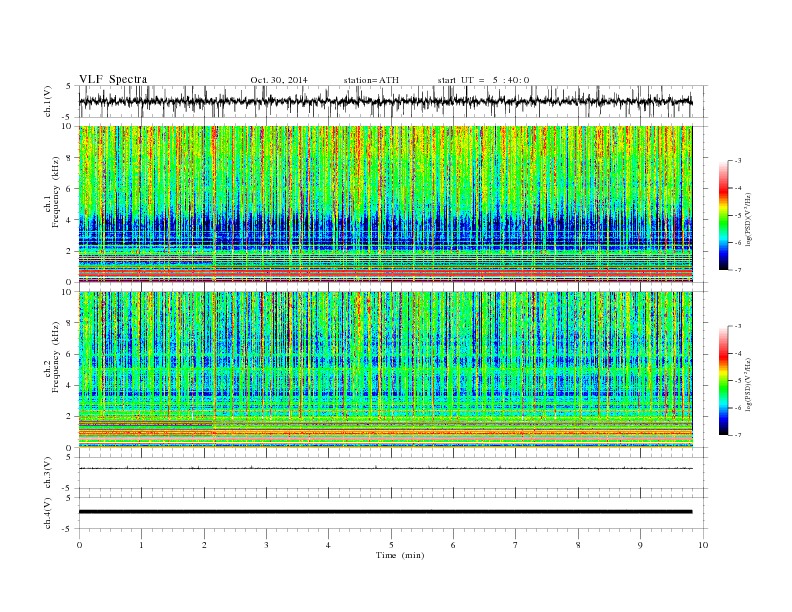Click the '10' kHz tick on ch.1 spectrogram

tap(69, 126)
